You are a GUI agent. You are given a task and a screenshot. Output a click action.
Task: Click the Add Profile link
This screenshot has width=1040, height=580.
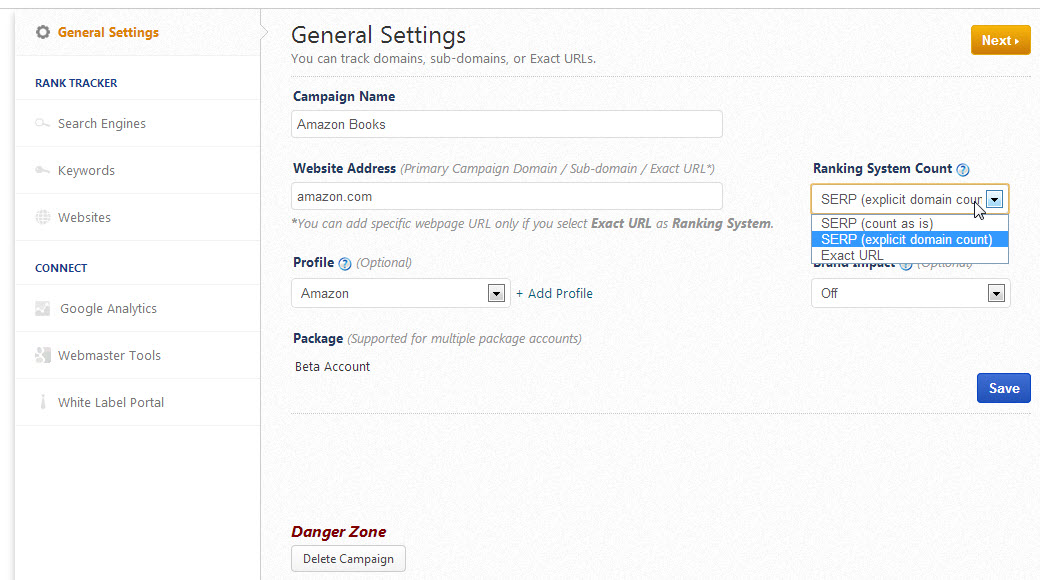[555, 293]
